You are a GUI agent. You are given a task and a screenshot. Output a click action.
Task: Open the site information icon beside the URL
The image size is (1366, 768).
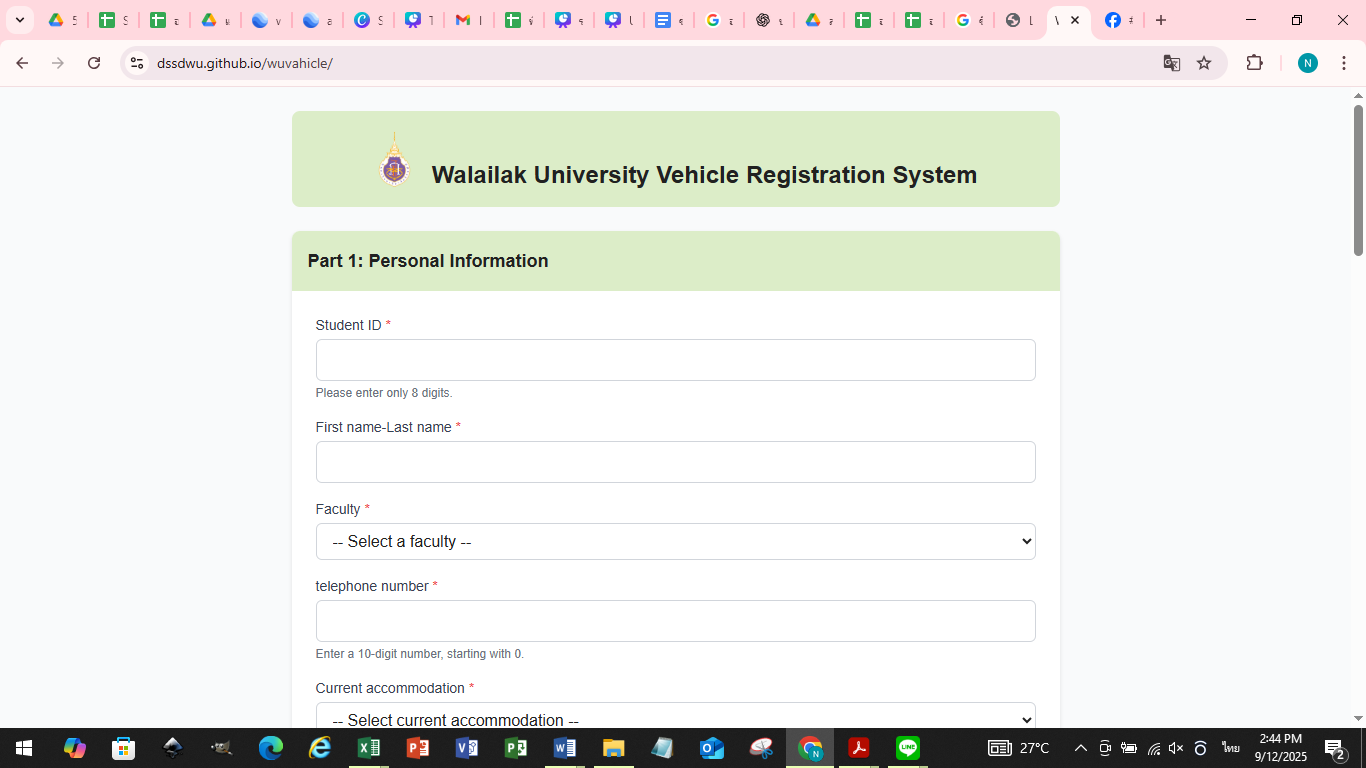[137, 63]
